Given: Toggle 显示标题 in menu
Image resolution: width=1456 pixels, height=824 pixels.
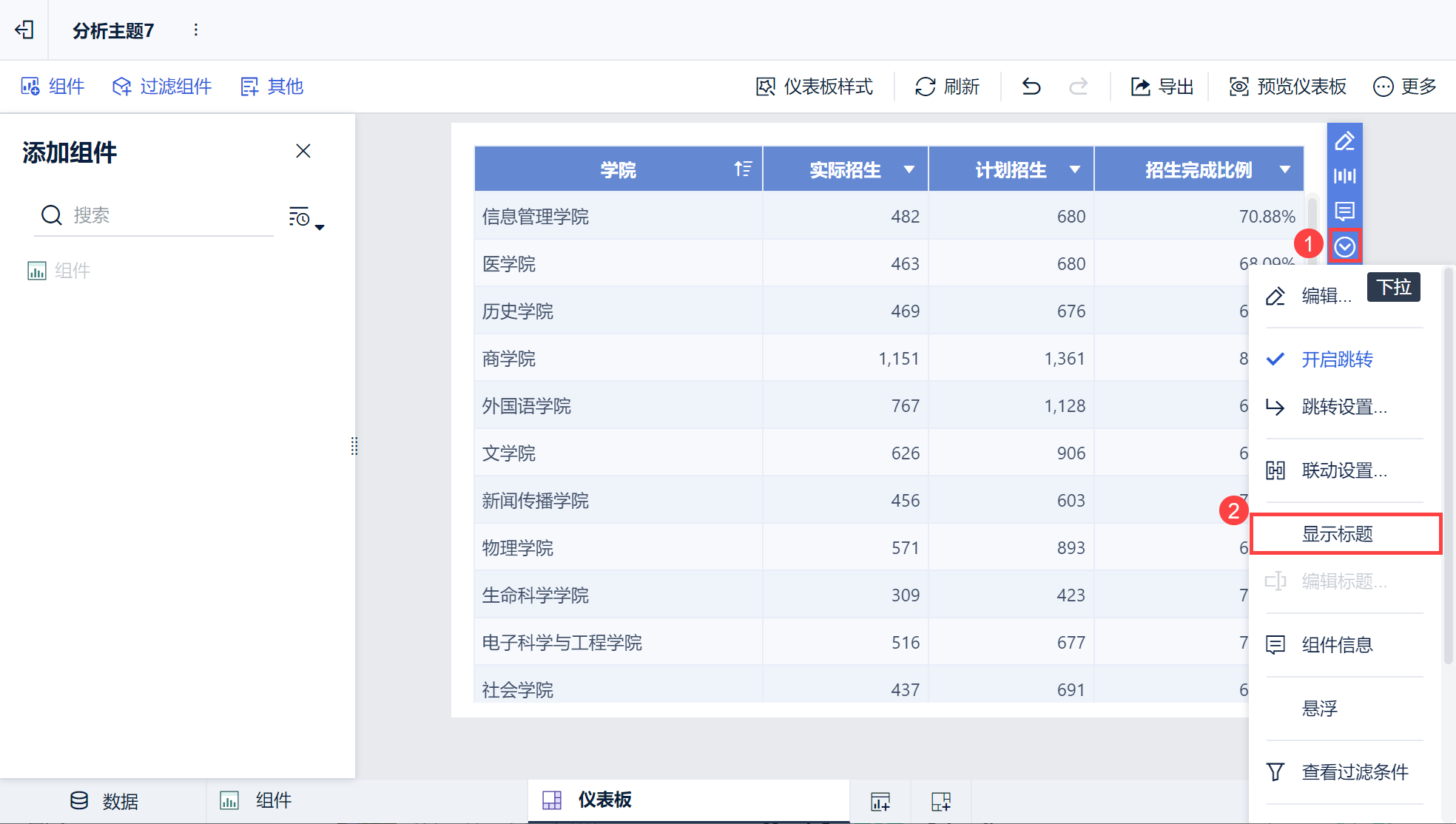Looking at the screenshot, I should [x=1336, y=534].
